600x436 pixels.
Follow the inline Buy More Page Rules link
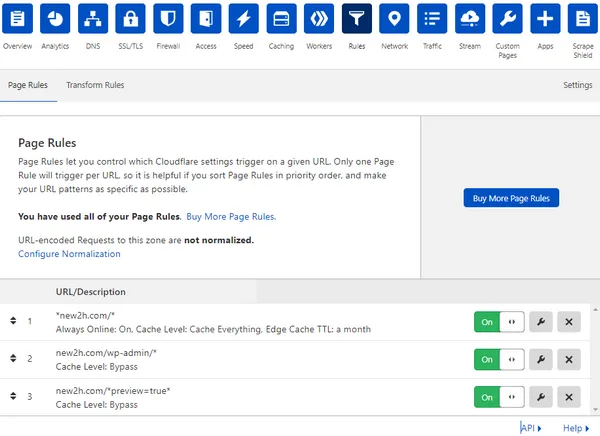point(231,217)
